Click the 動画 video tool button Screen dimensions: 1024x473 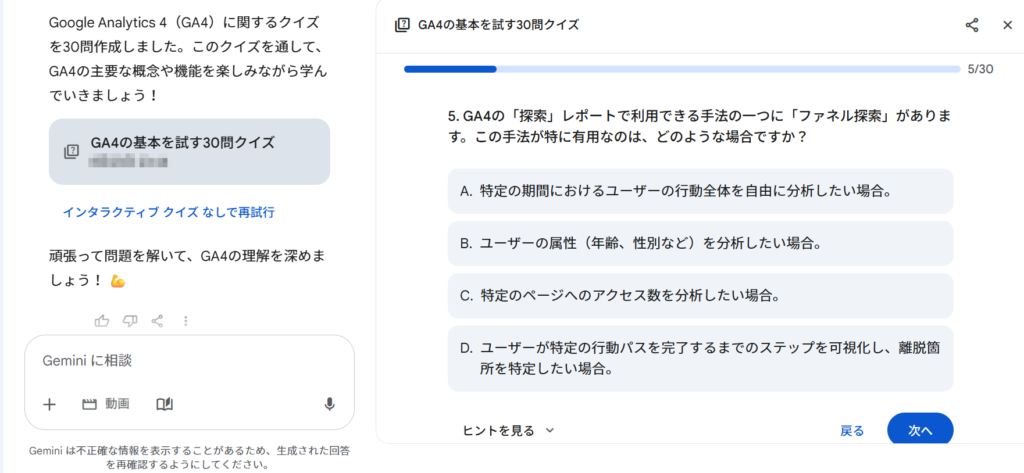(106, 404)
